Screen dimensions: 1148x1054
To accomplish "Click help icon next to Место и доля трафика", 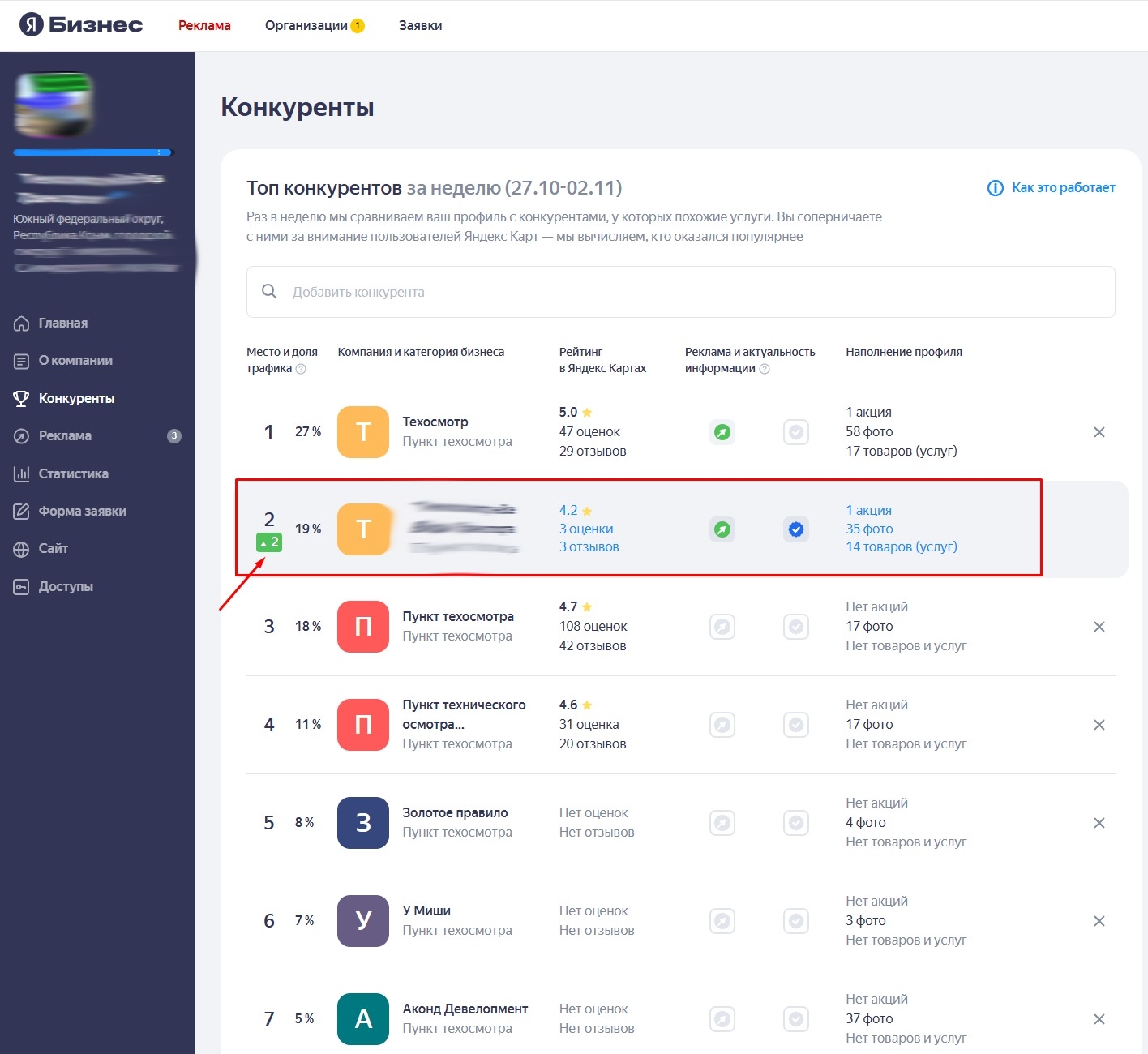I will [301, 369].
